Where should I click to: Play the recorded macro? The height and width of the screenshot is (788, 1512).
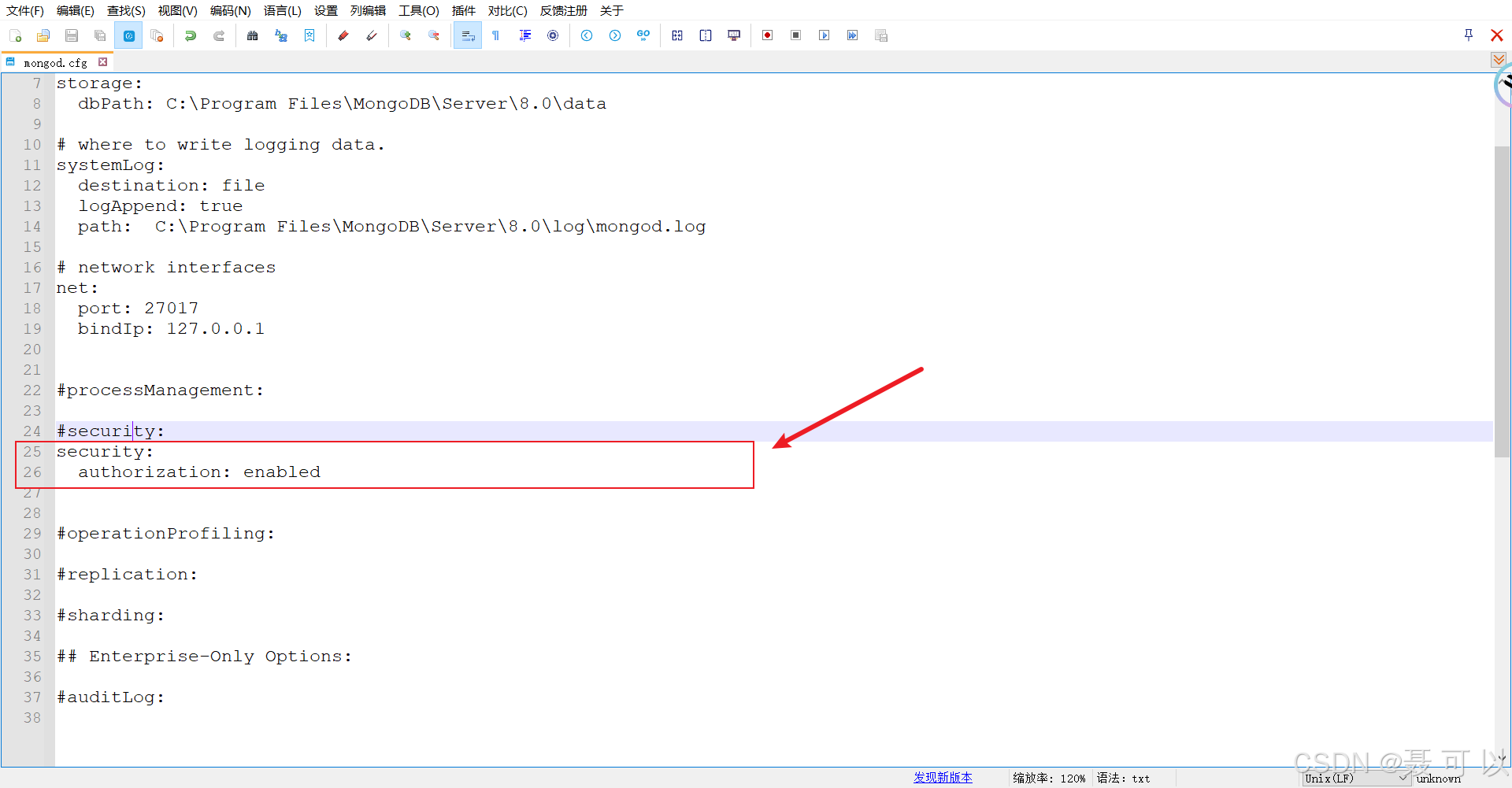pos(824,35)
